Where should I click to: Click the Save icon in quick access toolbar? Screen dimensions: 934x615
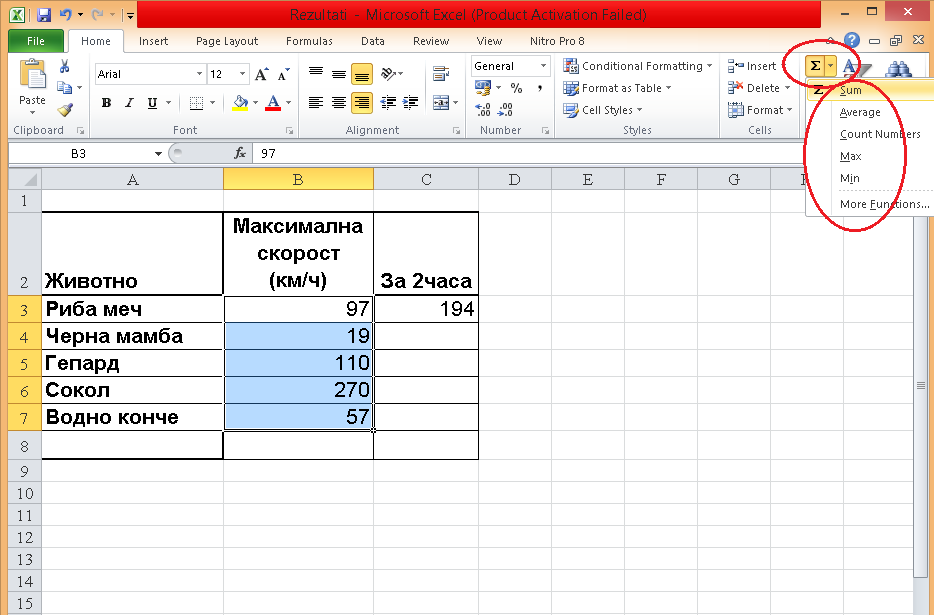[44, 16]
